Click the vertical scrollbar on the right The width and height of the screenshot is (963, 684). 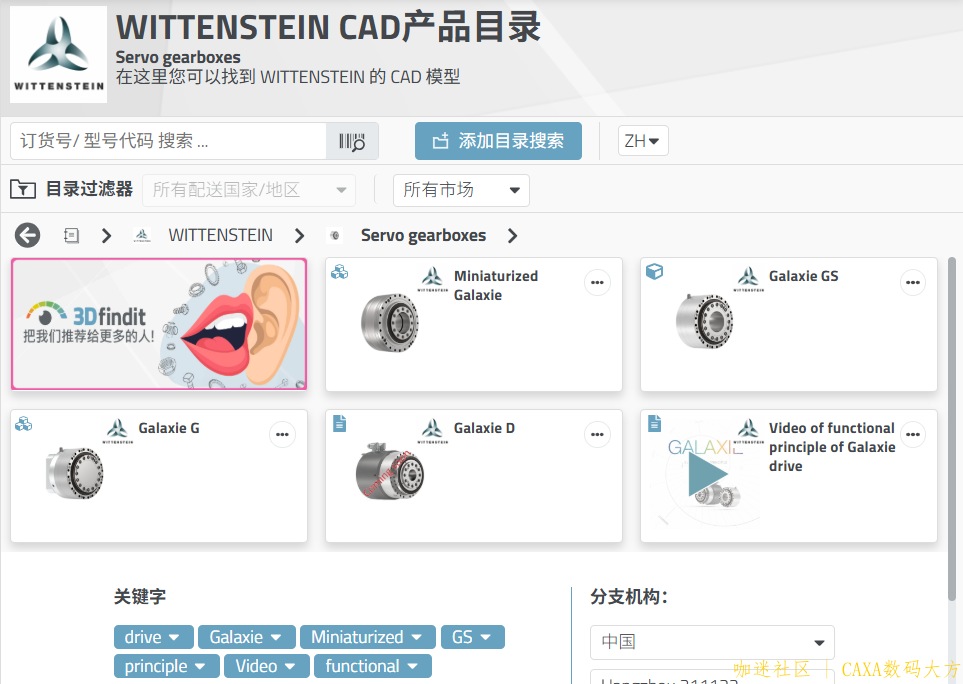(x=952, y=430)
